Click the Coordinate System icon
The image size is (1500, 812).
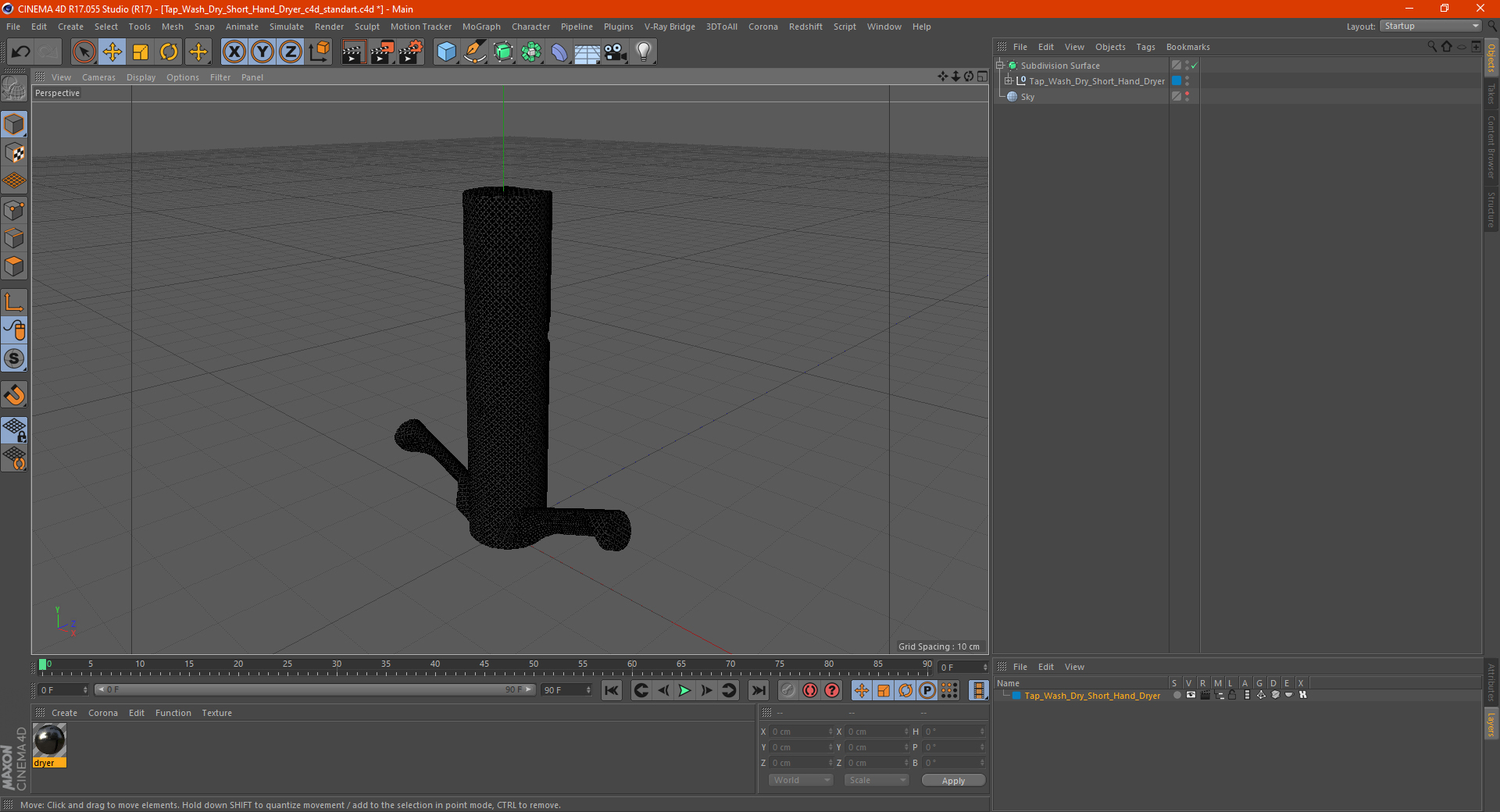pyautogui.click(x=320, y=52)
